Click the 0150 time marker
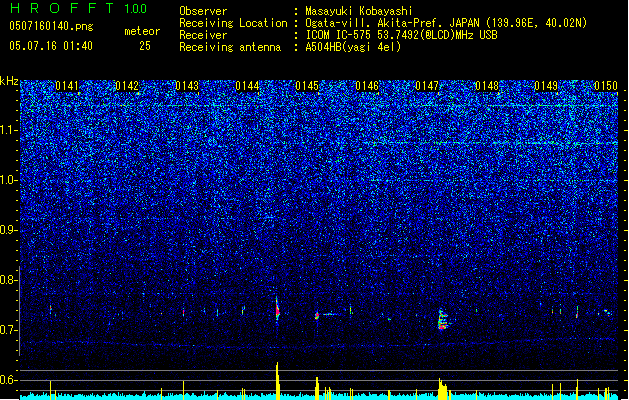The width and height of the screenshot is (629, 400). 606,86
